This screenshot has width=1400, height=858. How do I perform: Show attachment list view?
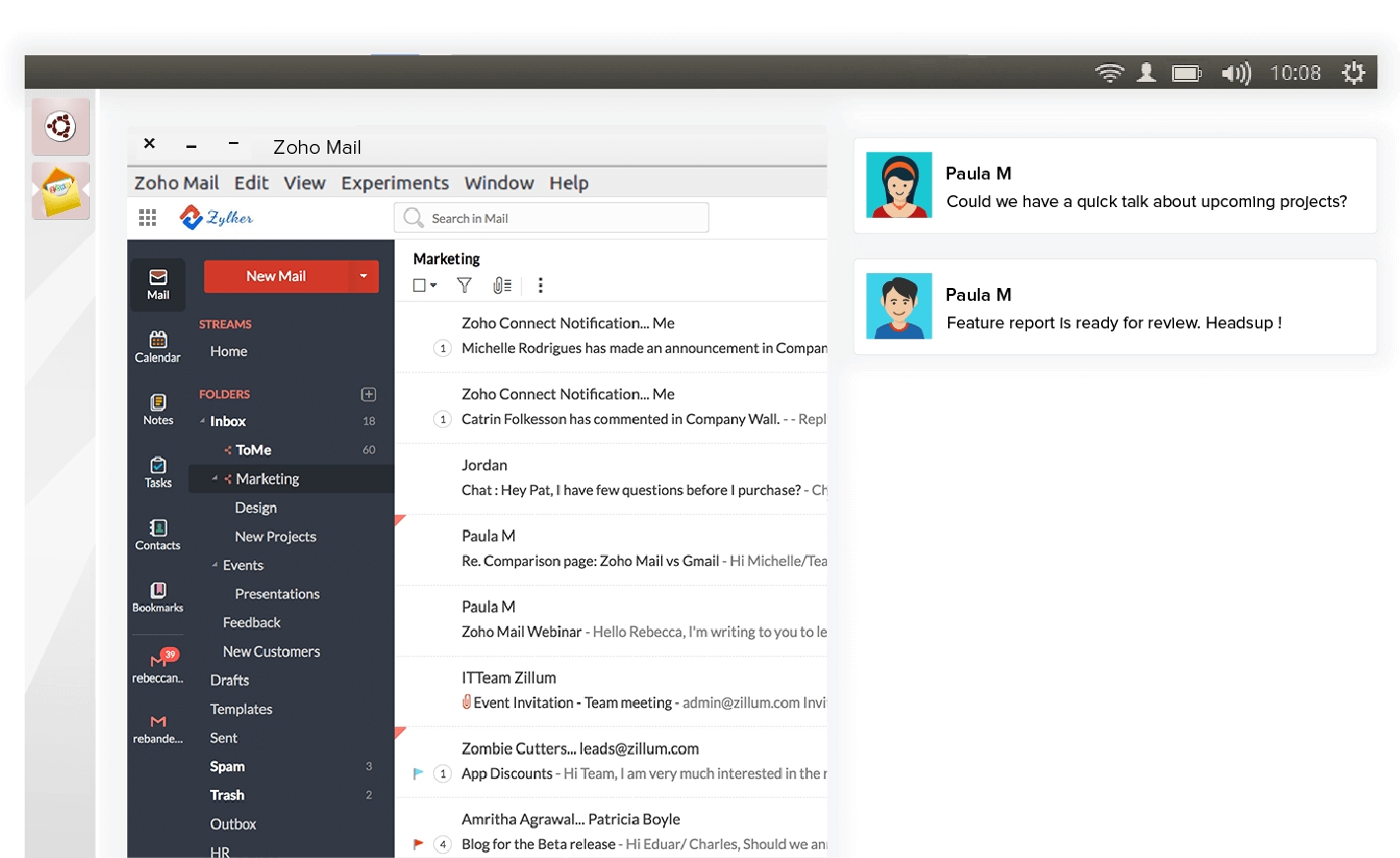point(501,285)
